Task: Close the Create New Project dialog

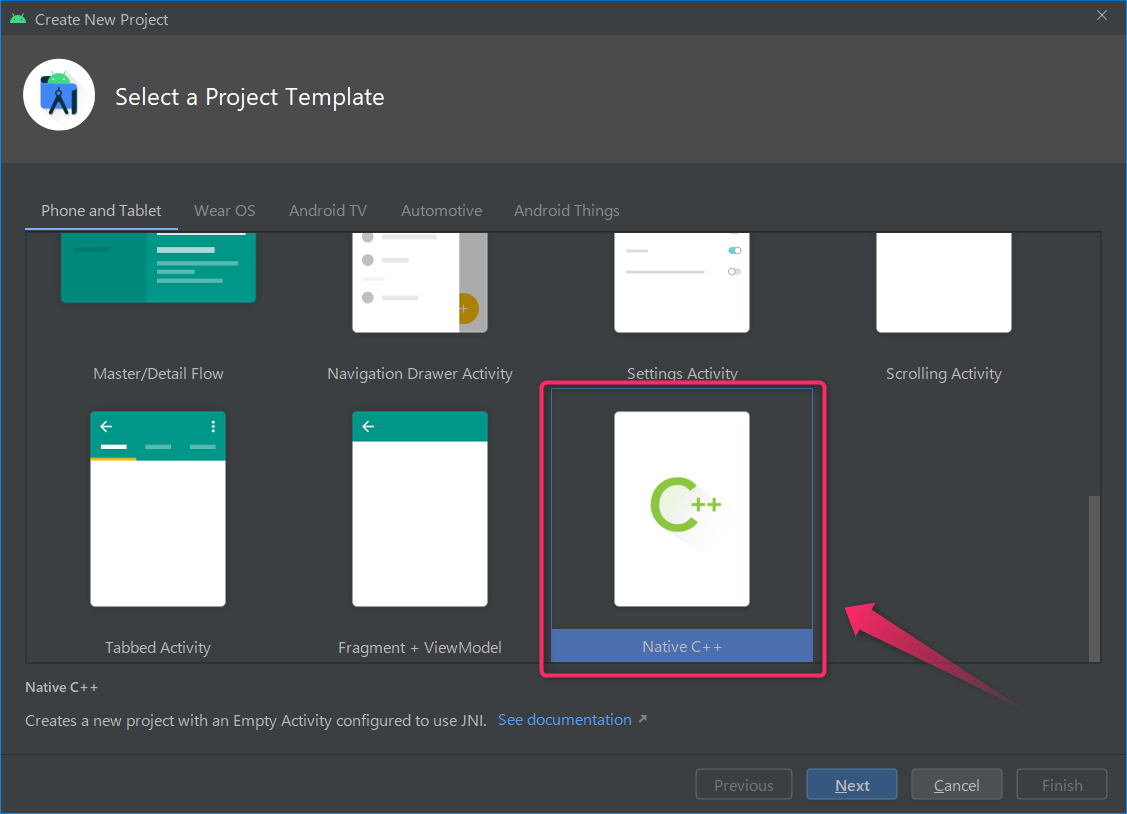Action: pos(1102,15)
